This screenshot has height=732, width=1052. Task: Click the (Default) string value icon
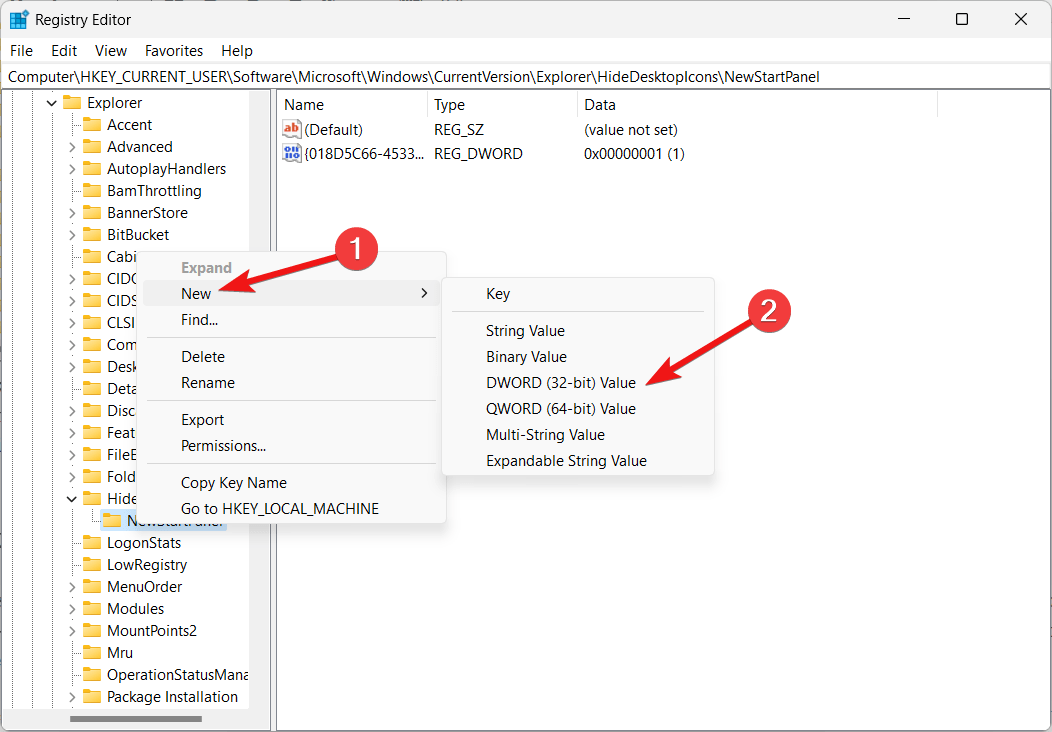pos(292,130)
